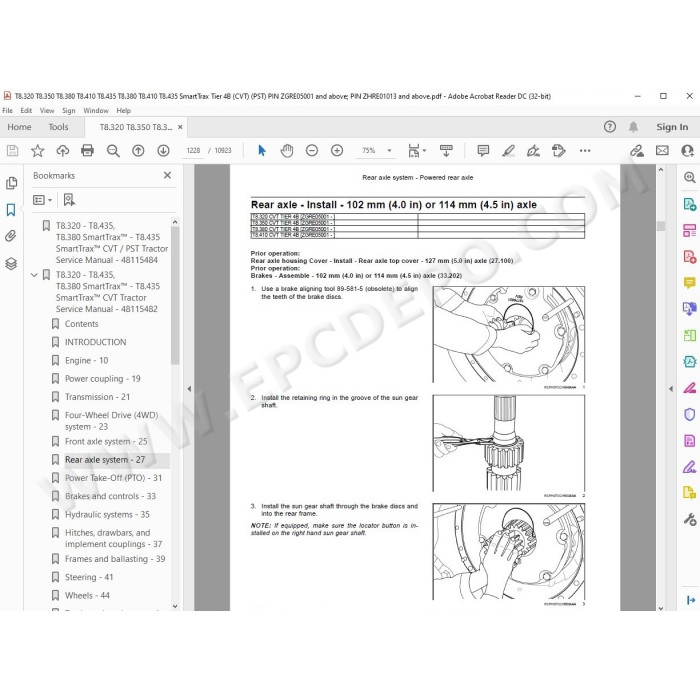
Task: Add a comment note
Action: (x=483, y=151)
